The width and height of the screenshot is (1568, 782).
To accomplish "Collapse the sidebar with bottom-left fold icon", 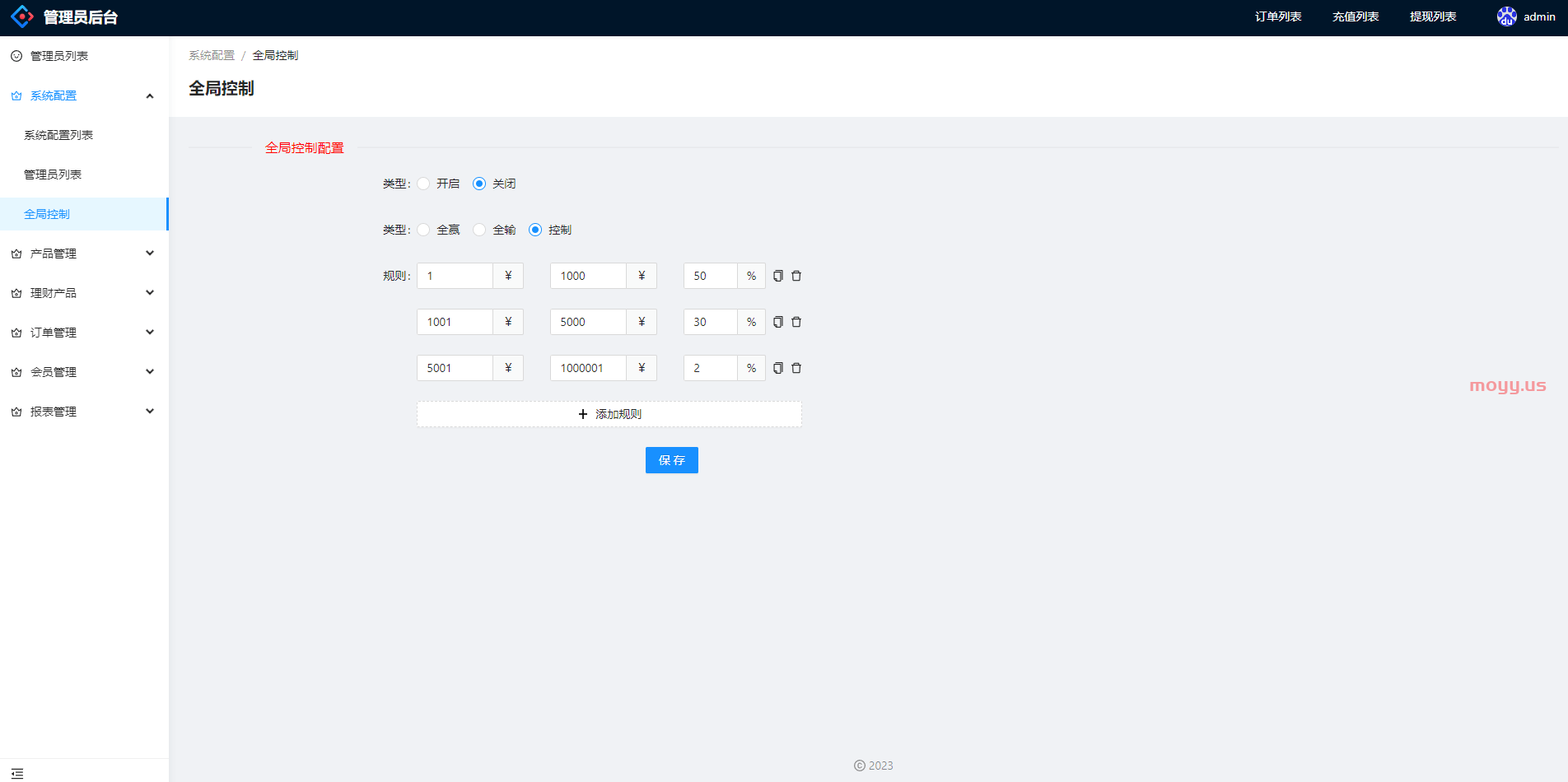I will click(17, 773).
